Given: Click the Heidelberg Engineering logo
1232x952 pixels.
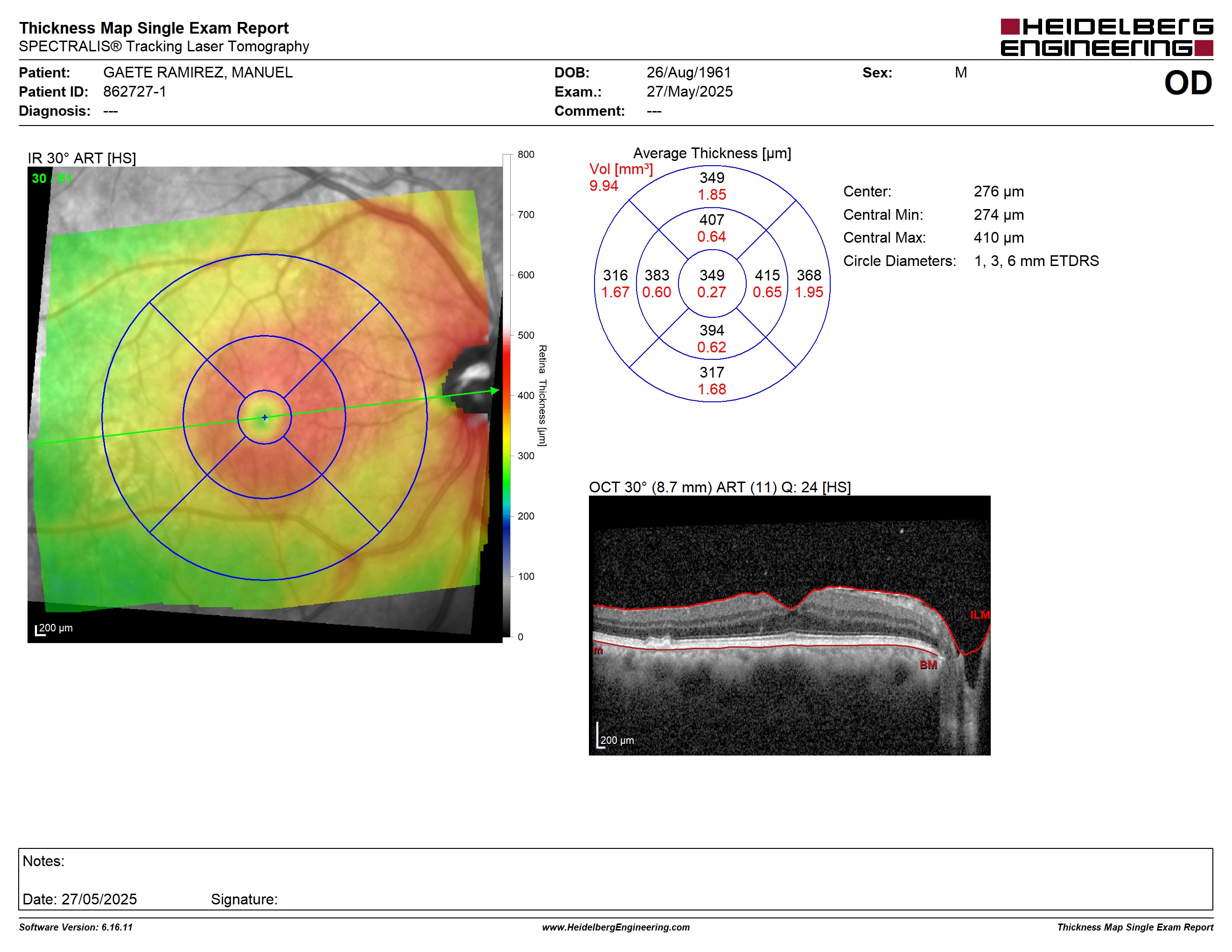Looking at the screenshot, I should [1106, 37].
